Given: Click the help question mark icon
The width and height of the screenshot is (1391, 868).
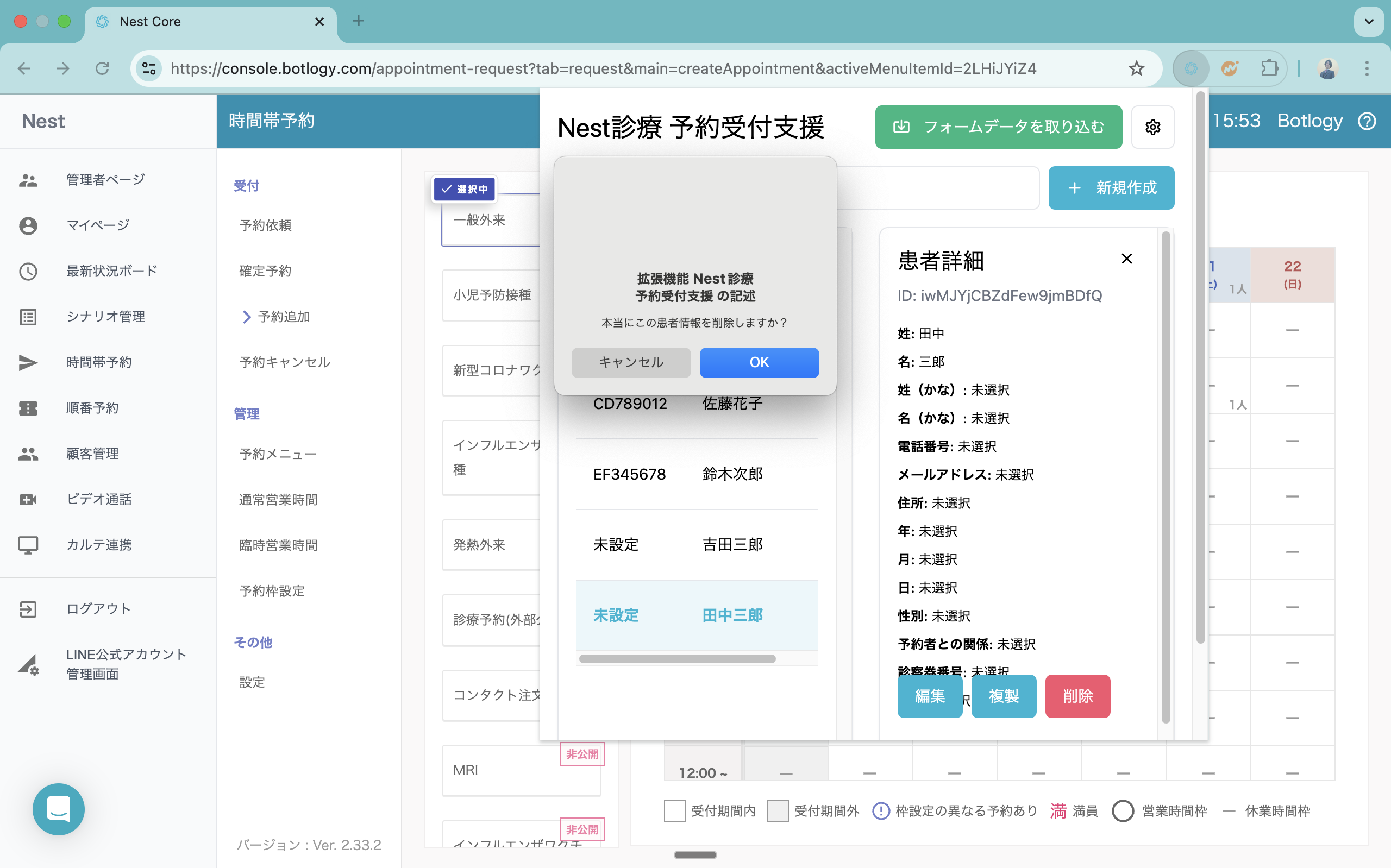Looking at the screenshot, I should pyautogui.click(x=1367, y=121).
